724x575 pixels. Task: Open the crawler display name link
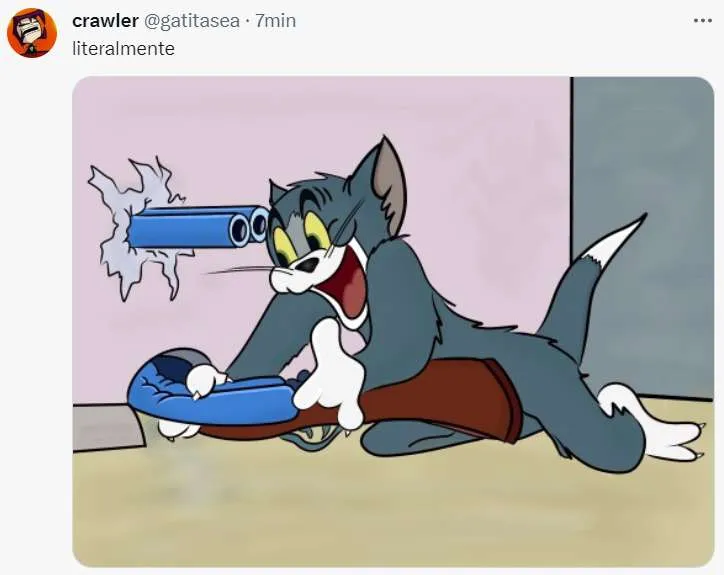pyautogui.click(x=105, y=21)
